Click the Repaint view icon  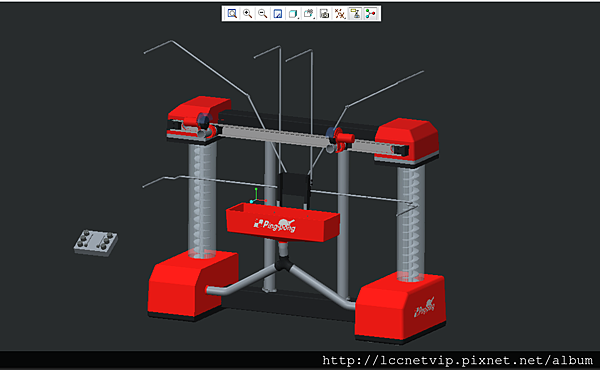278,14
